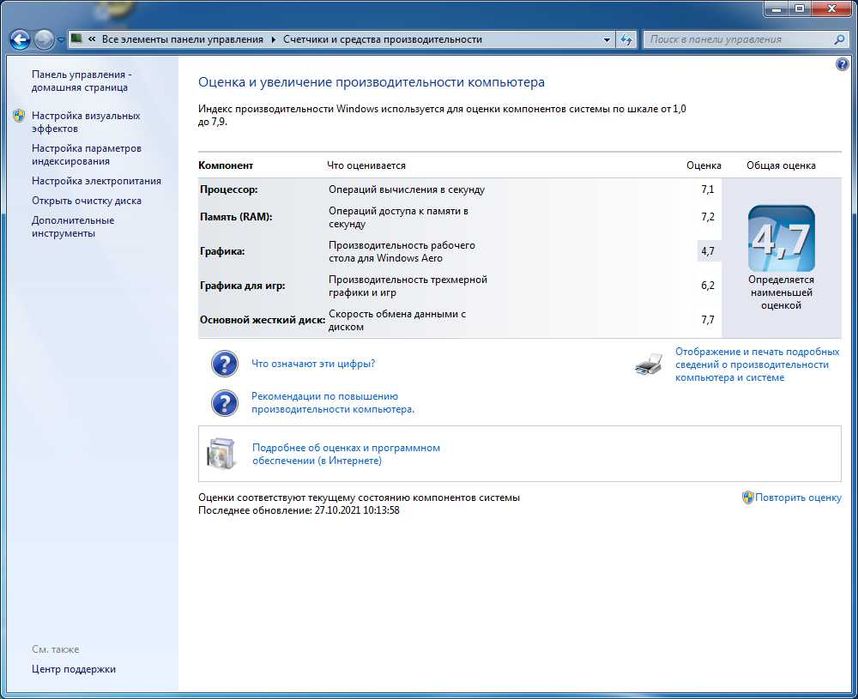Open 'Рекомендации по повышению производительности компьютера' link
Viewport: 858px width, 699px height.
coord(333,402)
